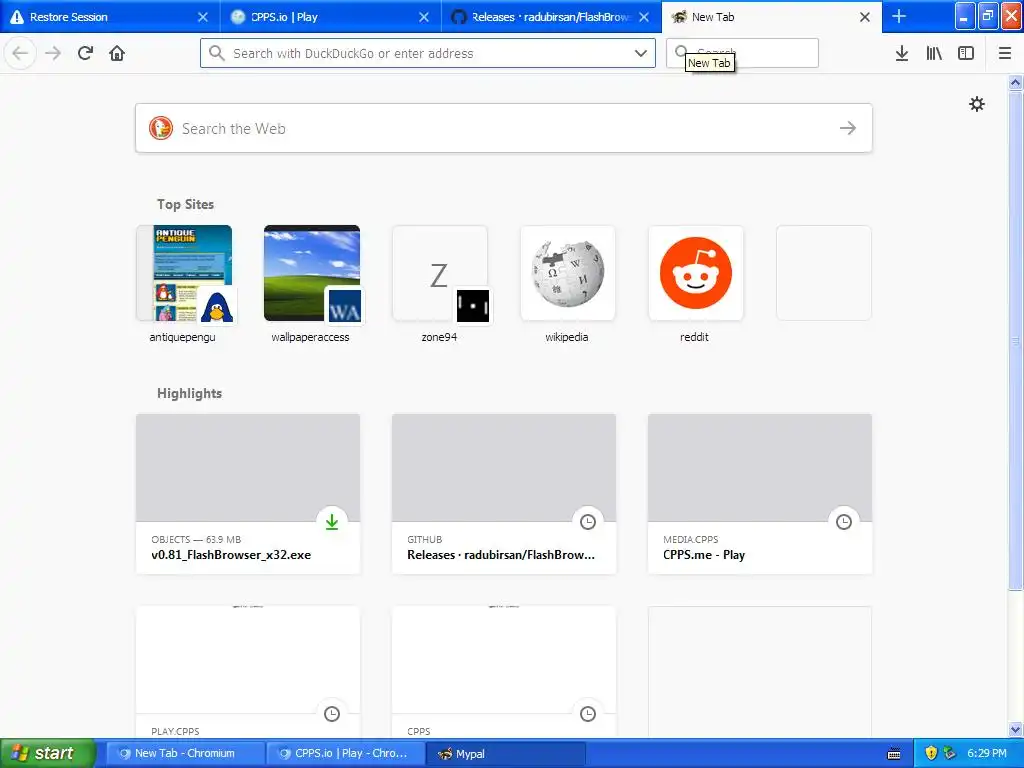Focus the DuckDuckGo address bar
1024x768 pixels.
click(428, 53)
